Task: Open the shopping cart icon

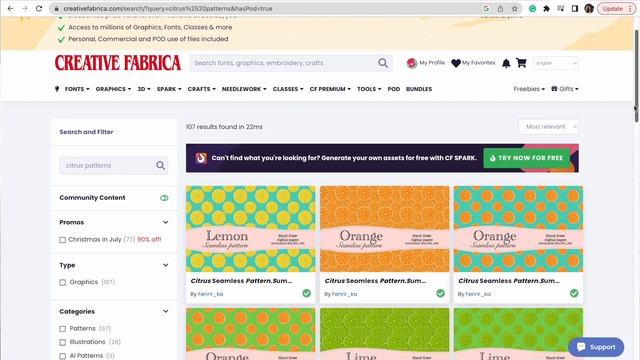Action: click(x=521, y=63)
